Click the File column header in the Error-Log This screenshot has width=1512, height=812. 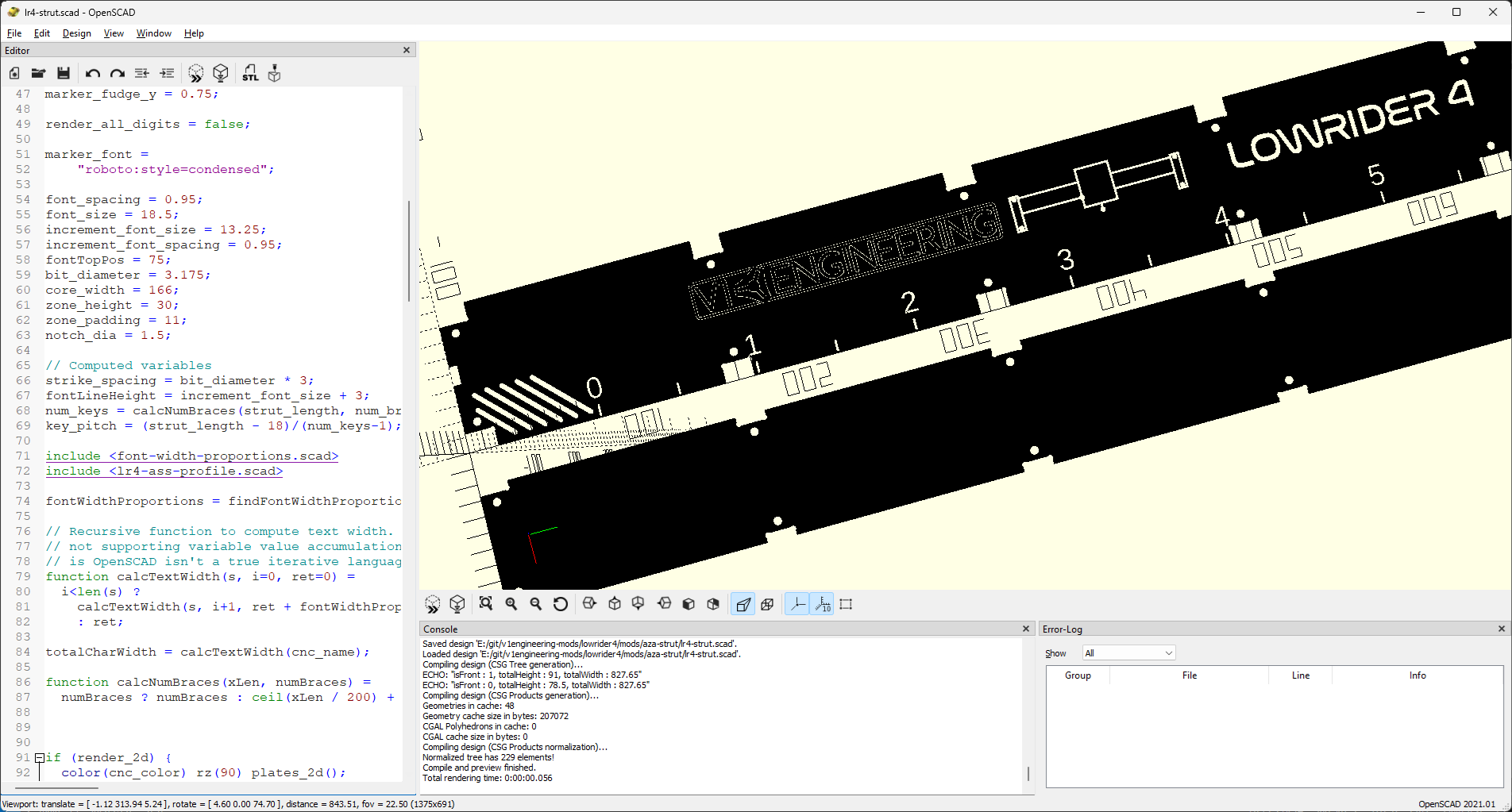(1189, 675)
